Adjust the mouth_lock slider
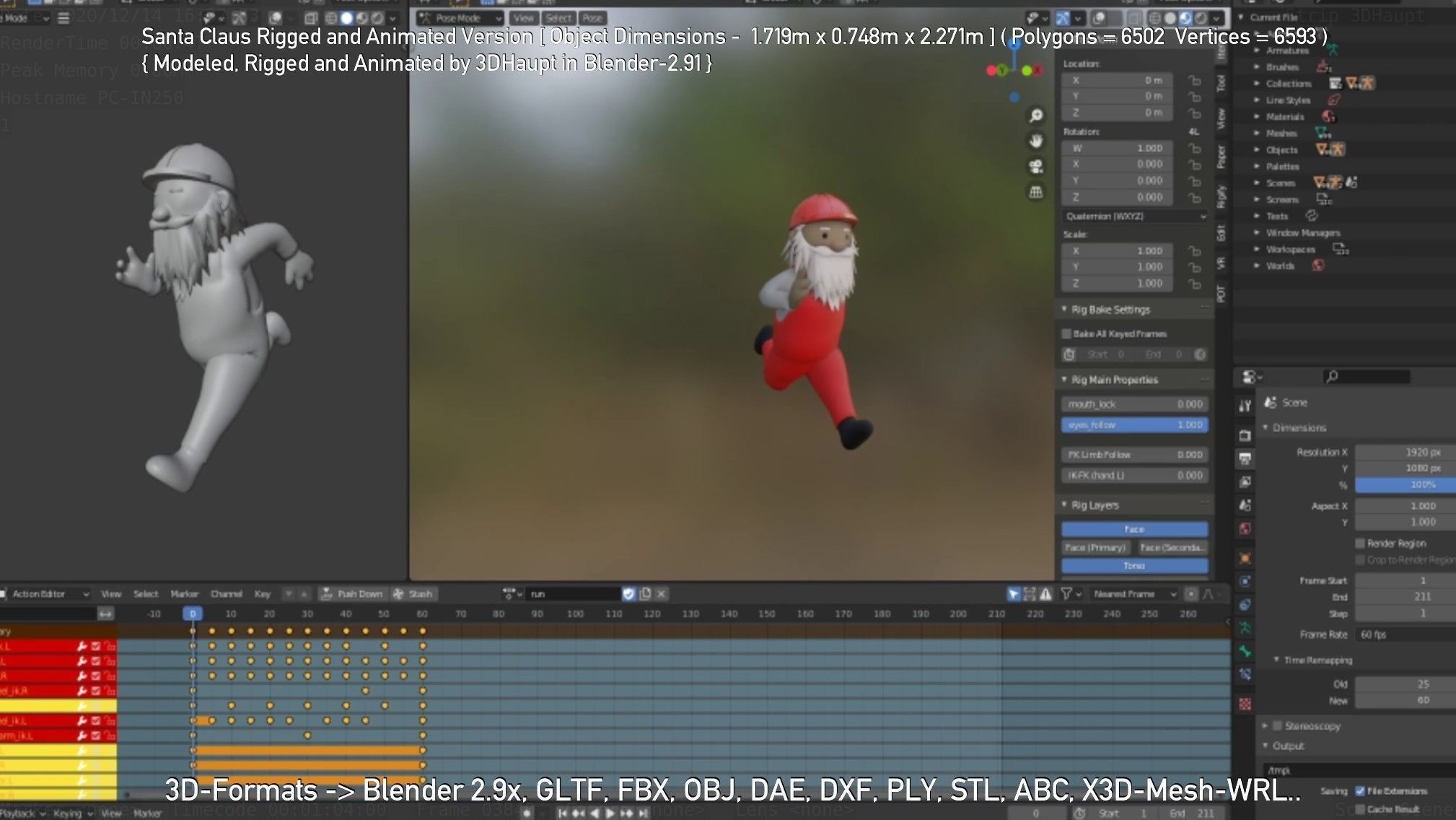This screenshot has width=1456, height=820. [1134, 404]
